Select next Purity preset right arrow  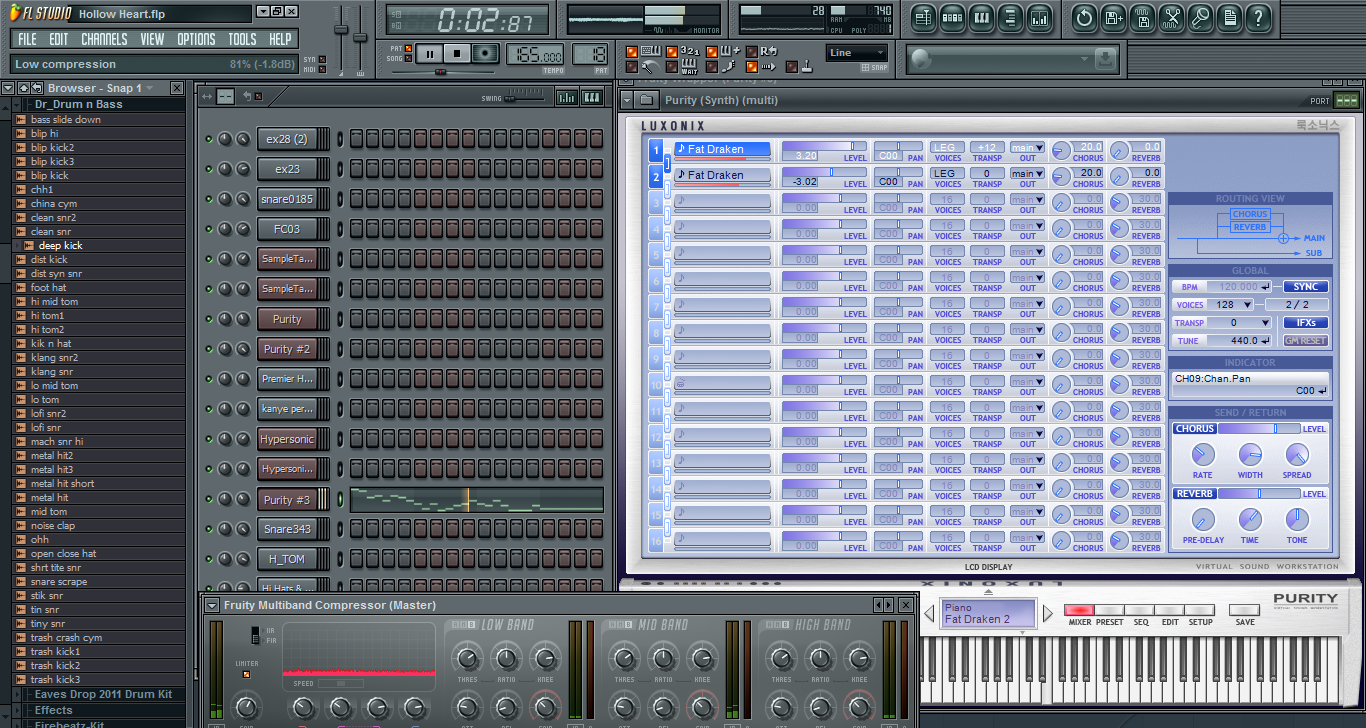[1048, 612]
